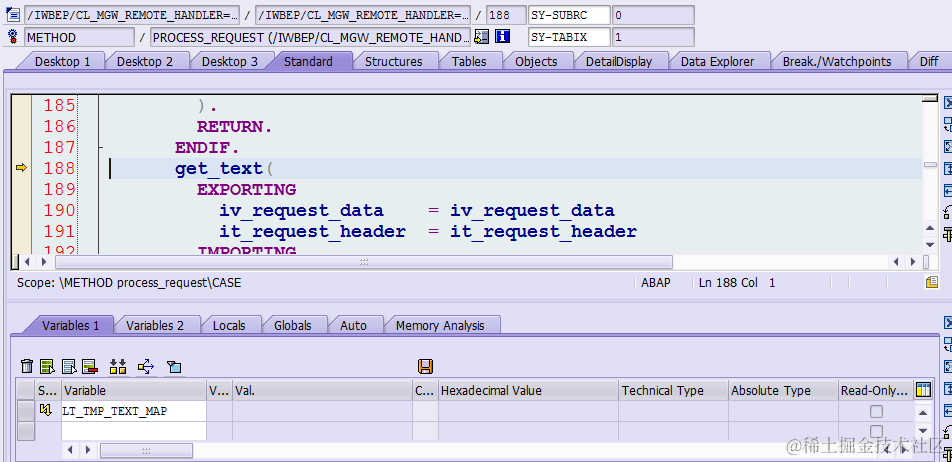Click the empty variable name cell below LT_TMP_TEXT_MAP
952x462 pixels.
134,431
